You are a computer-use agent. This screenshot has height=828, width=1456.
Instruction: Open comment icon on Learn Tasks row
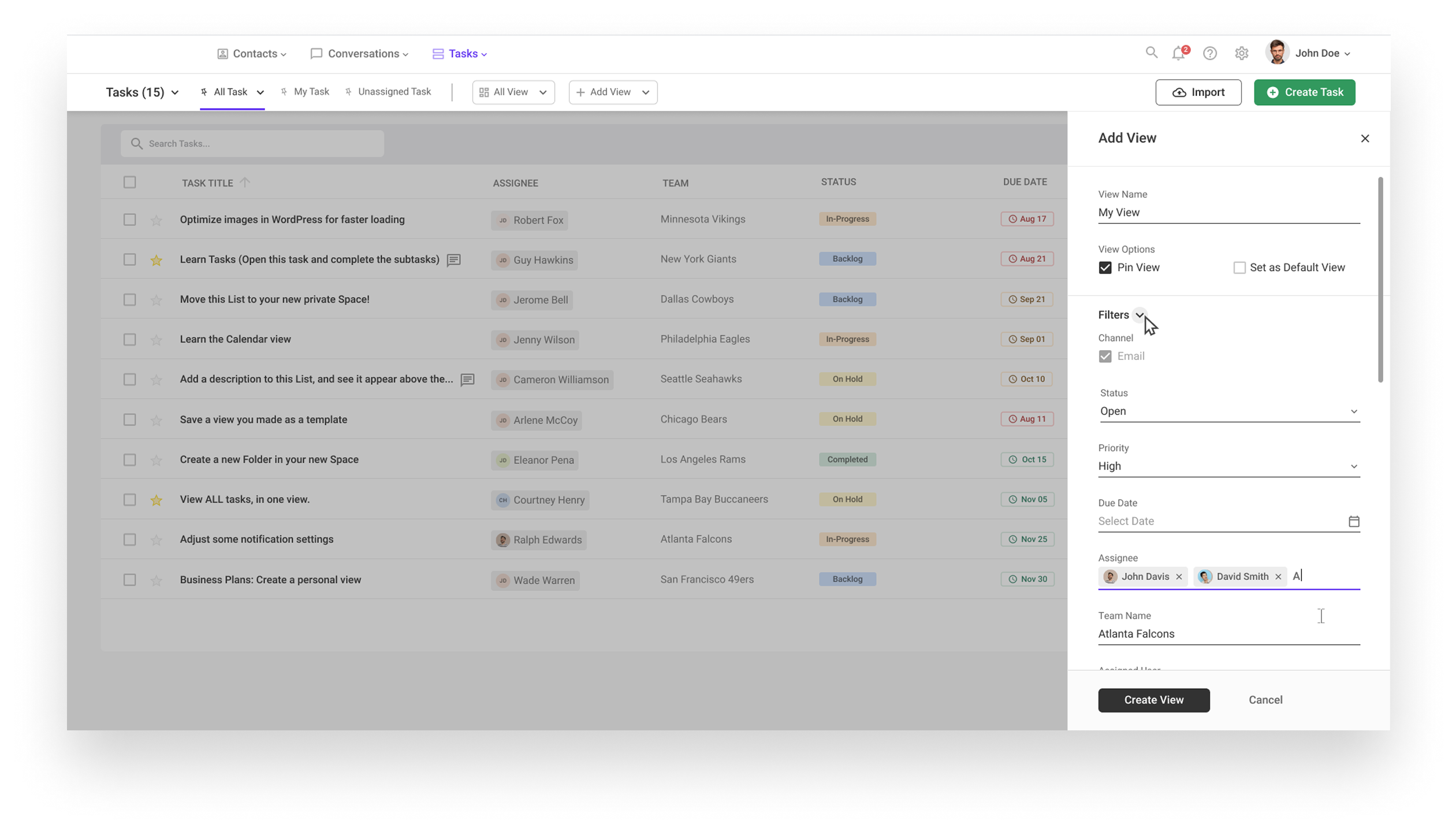453,260
